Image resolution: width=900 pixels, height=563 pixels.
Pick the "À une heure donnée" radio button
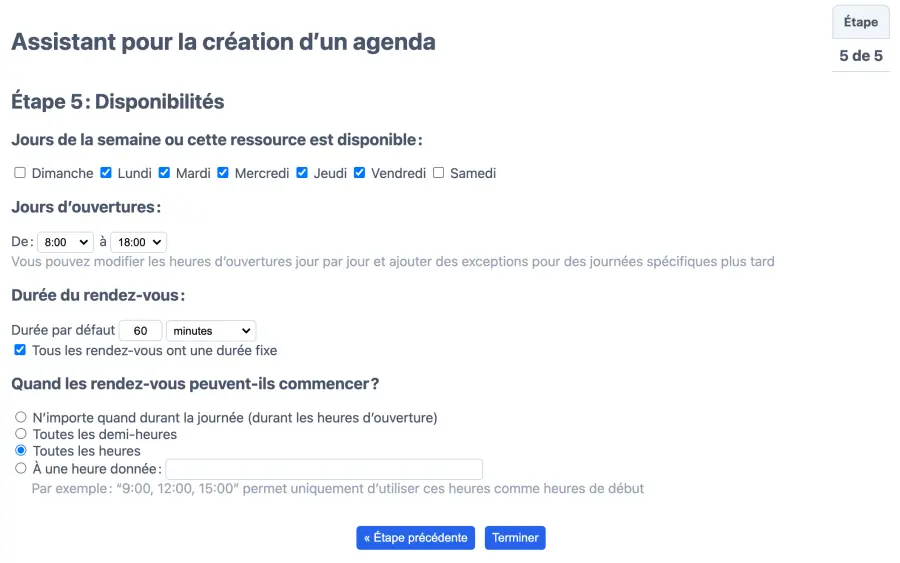pos(21,468)
